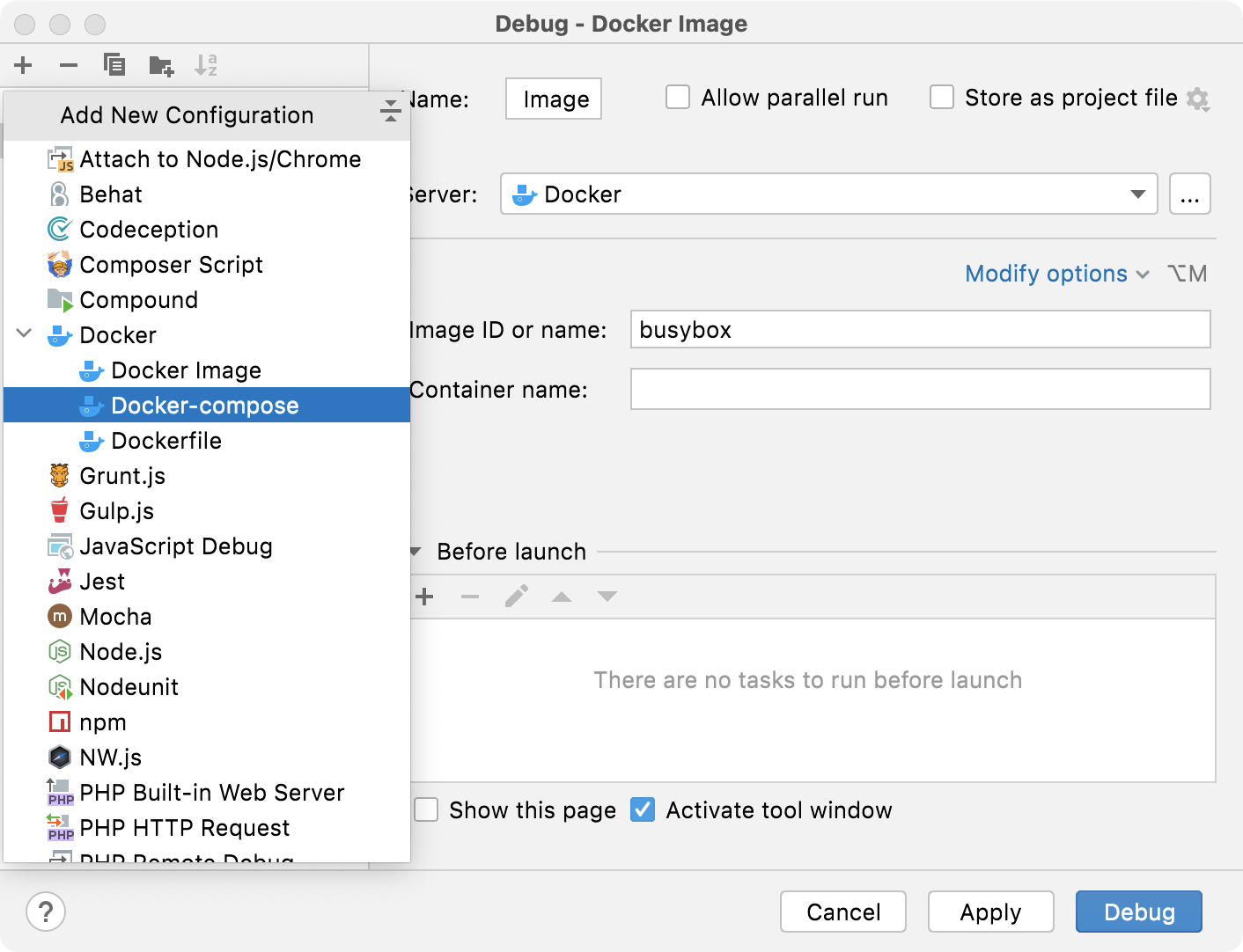Click the Jest icon
This screenshot has height=952, width=1243.
[x=60, y=581]
